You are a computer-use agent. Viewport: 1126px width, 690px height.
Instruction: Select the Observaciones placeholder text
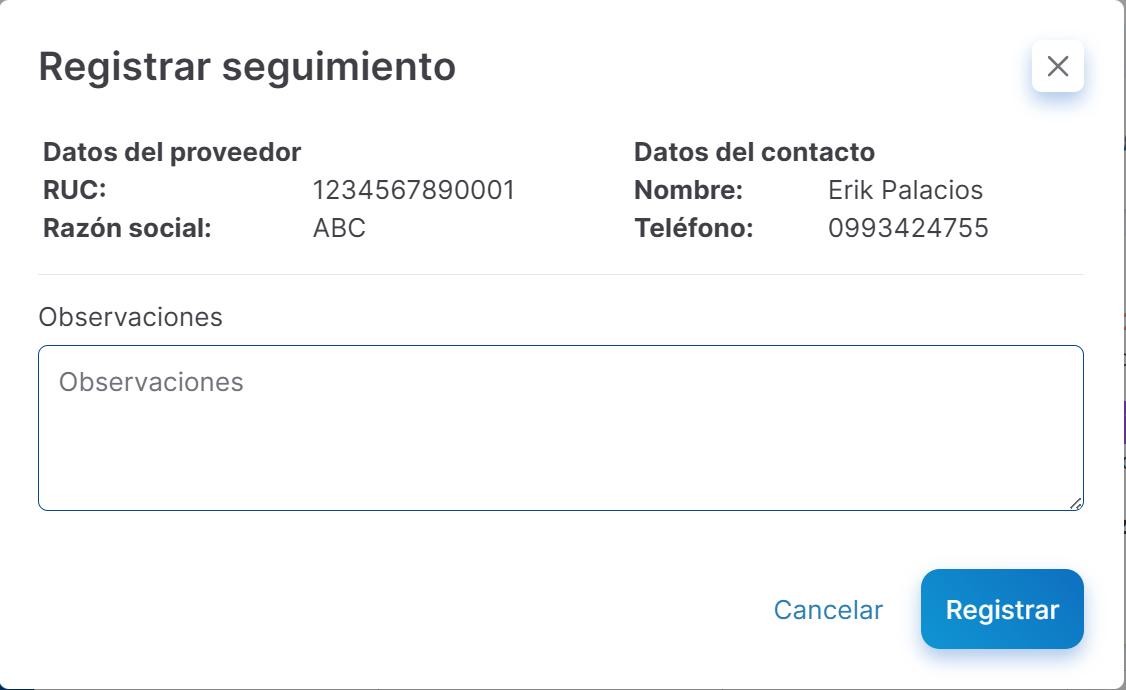(x=150, y=381)
